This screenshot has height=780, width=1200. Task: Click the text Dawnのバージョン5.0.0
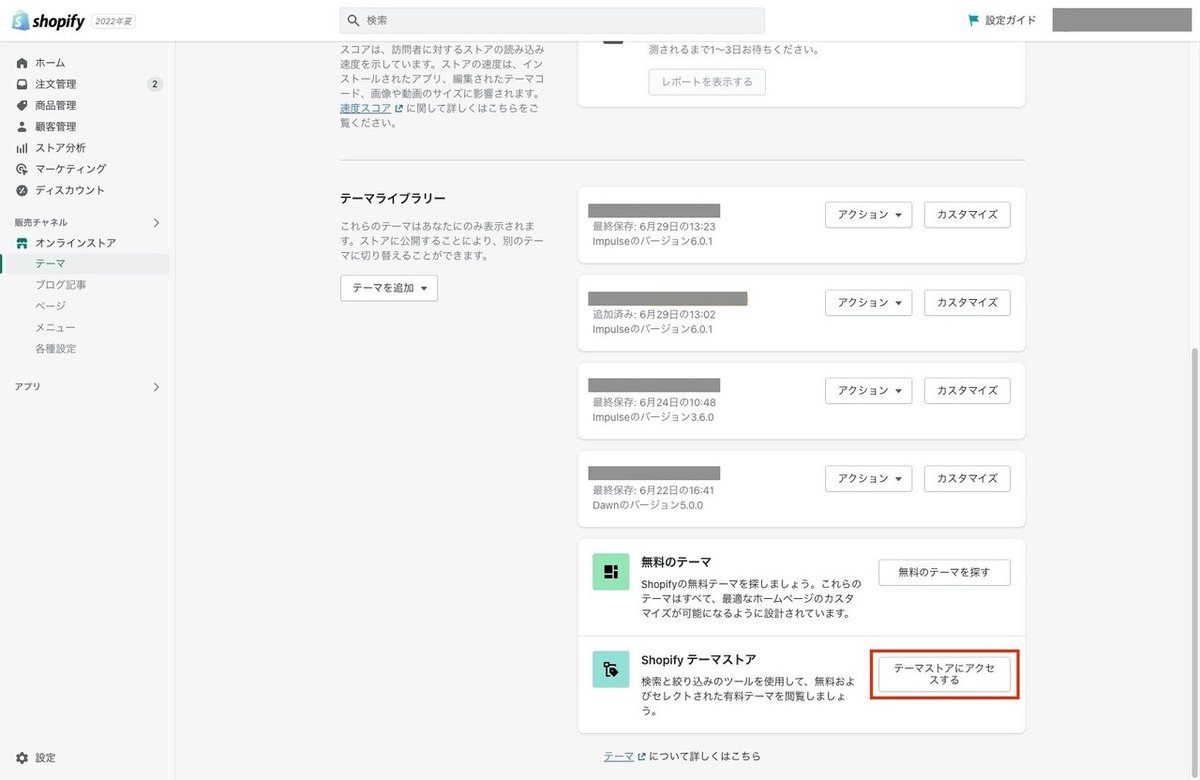pos(648,505)
